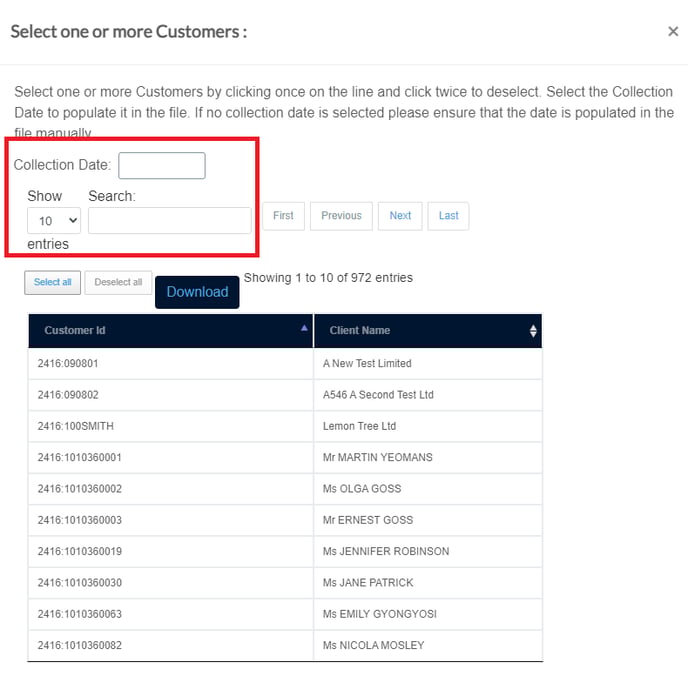Image resolution: width=688 pixels, height=676 pixels.
Task: Click the Collection Date field
Action: pyautogui.click(x=162, y=165)
